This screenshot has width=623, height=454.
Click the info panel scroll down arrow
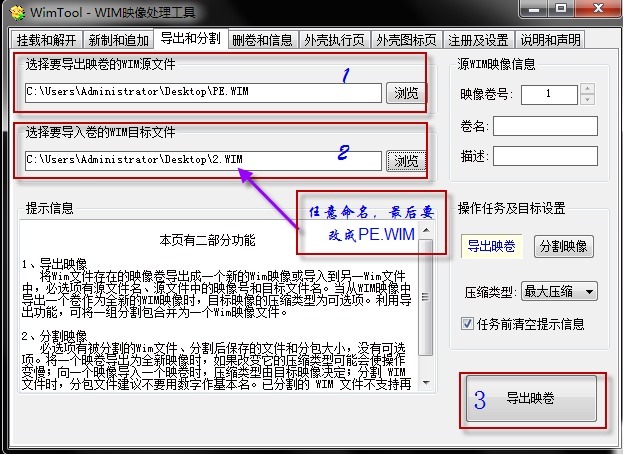point(426,383)
